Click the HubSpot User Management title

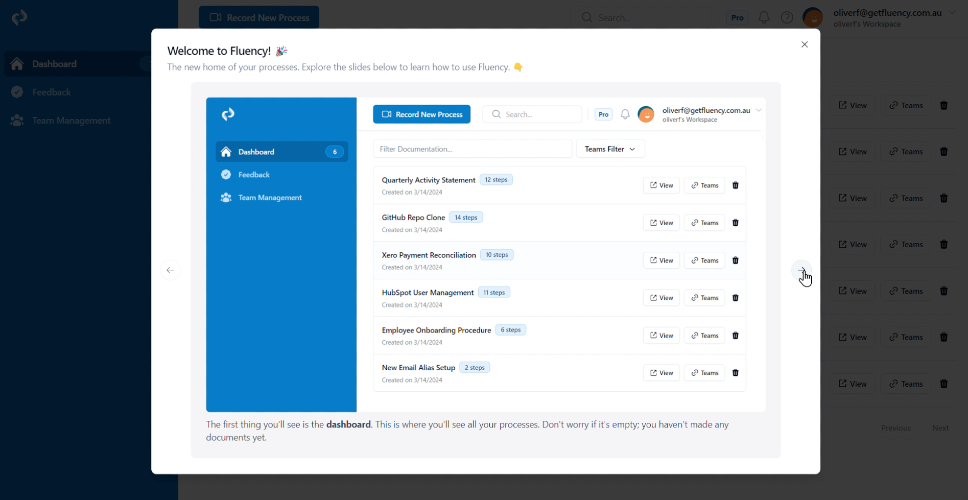point(428,293)
